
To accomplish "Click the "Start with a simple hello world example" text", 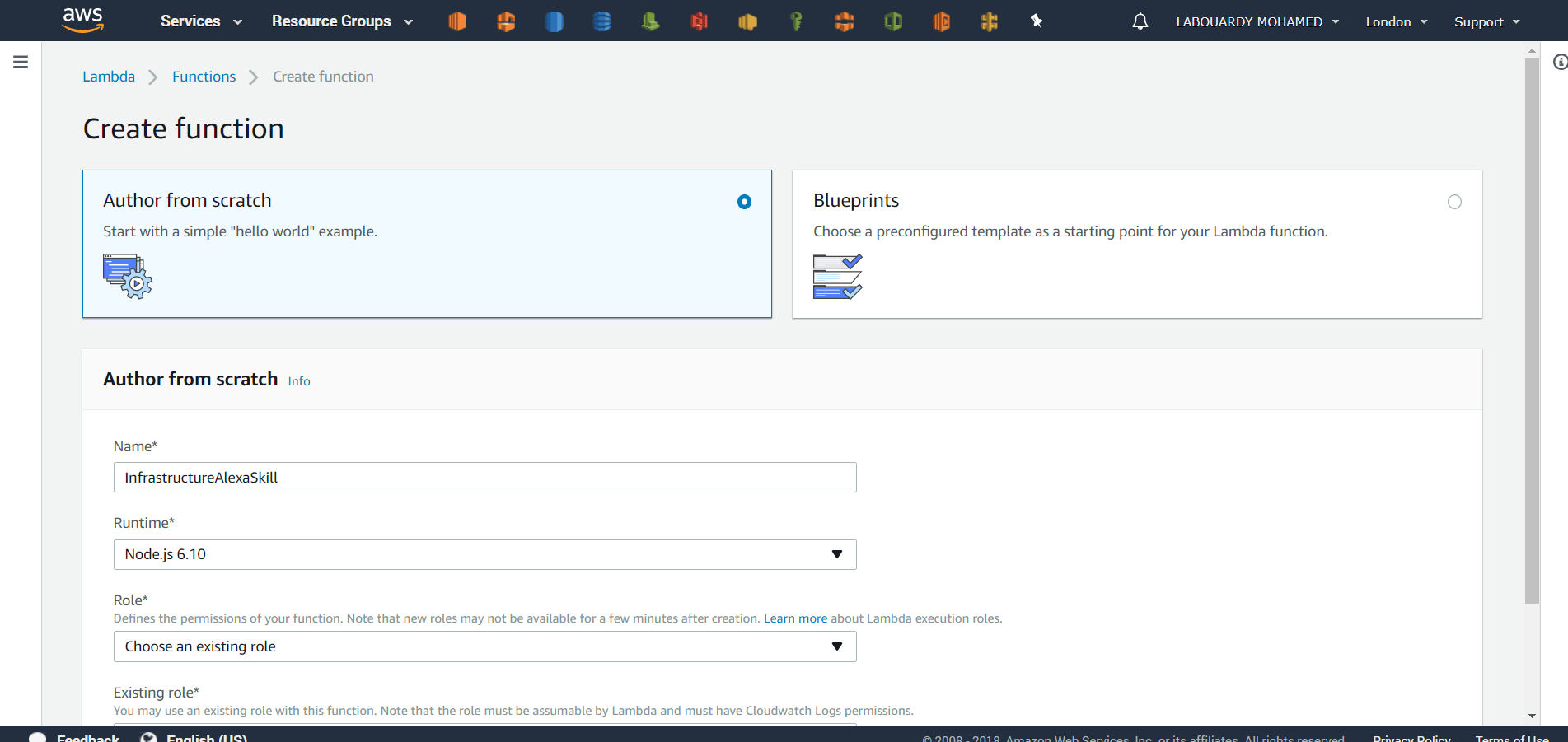I will (x=240, y=231).
